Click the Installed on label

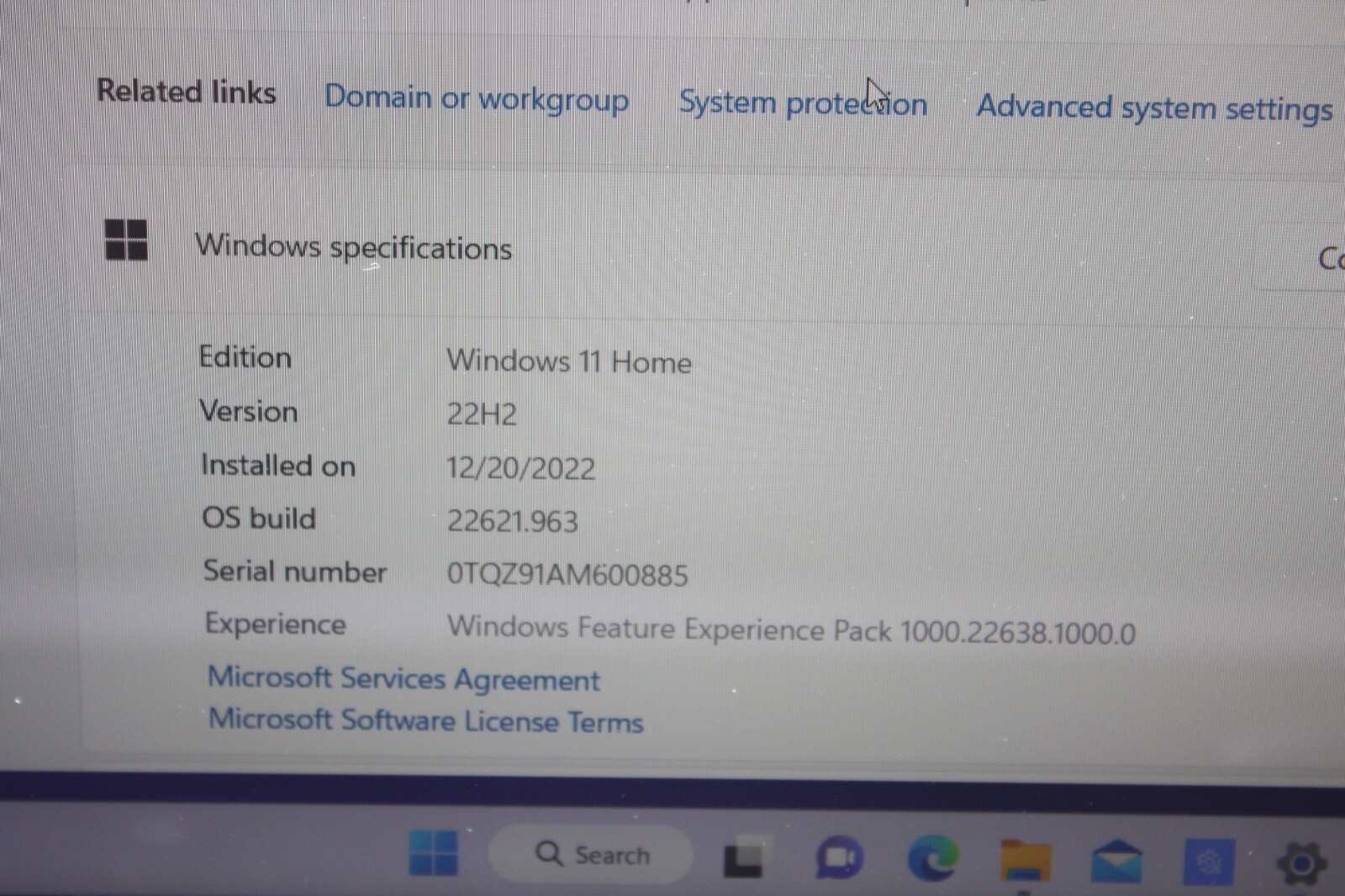[278, 465]
